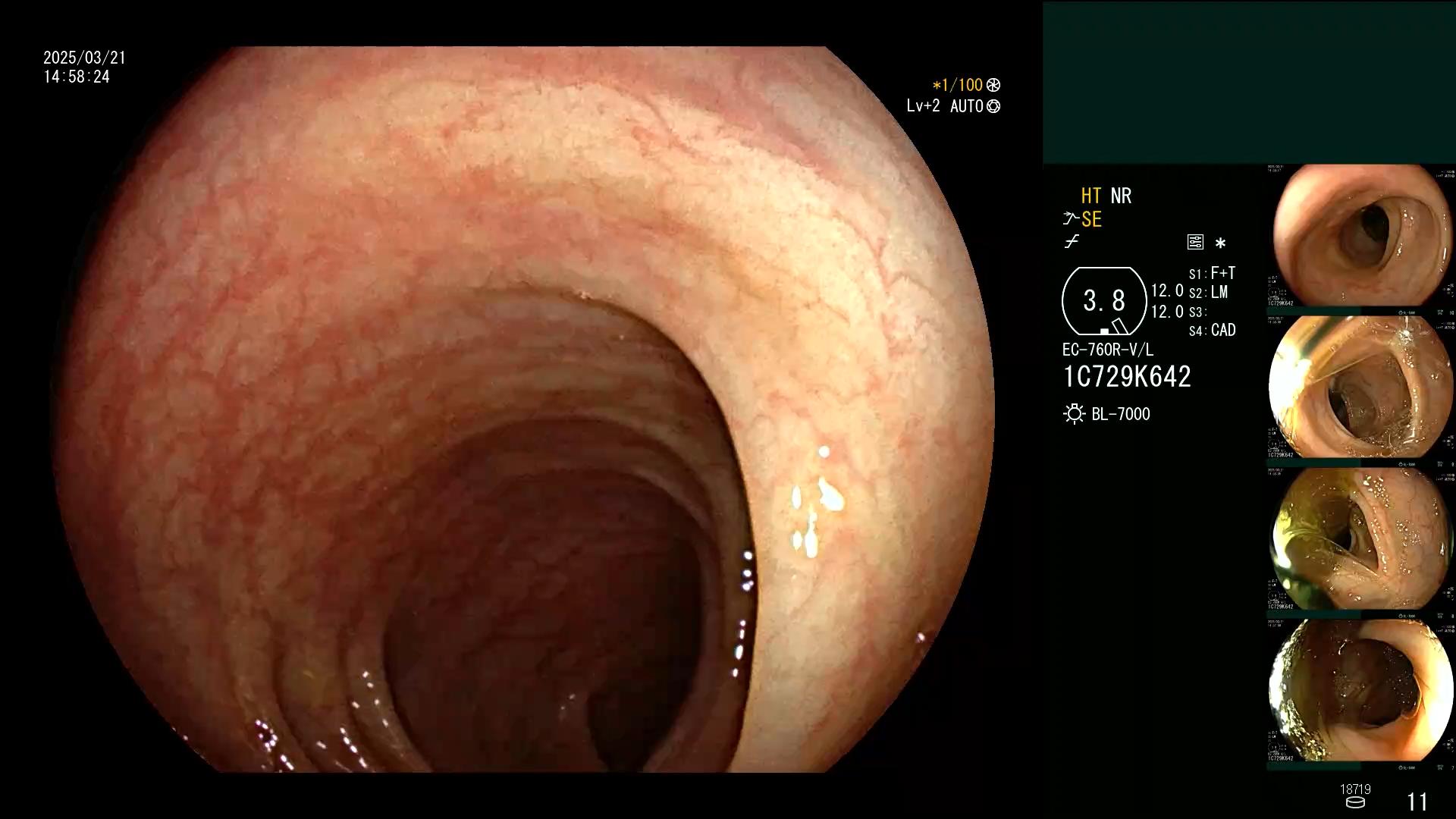Click the lower 12.0 value
This screenshot has width=1456, height=819.
pyautogui.click(x=1167, y=312)
